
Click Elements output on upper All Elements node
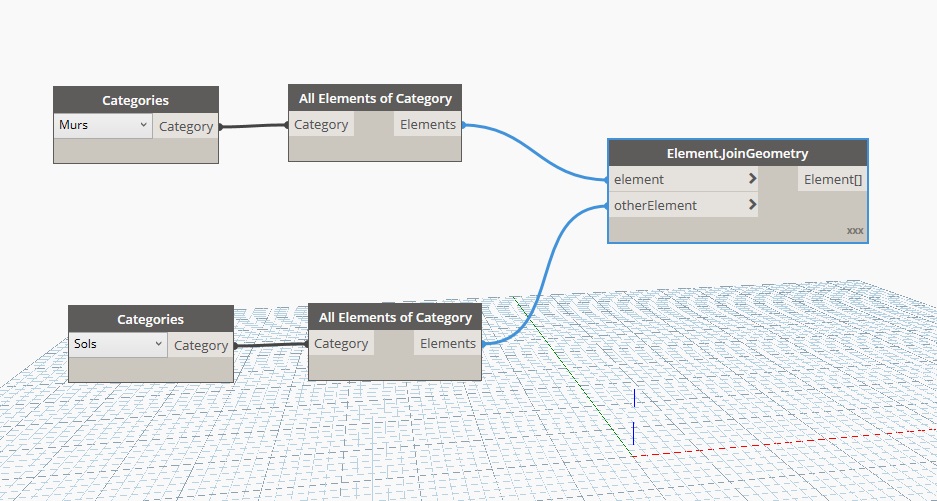(x=427, y=125)
